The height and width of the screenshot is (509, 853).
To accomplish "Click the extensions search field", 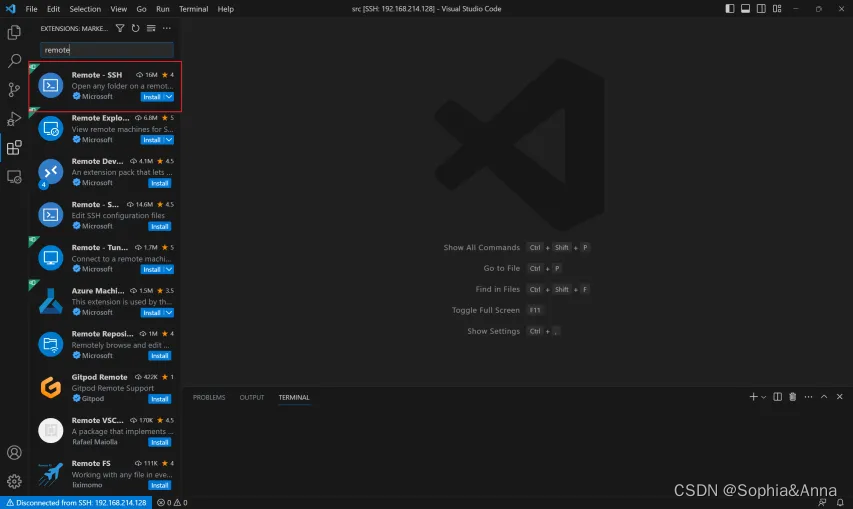I will (107, 50).
